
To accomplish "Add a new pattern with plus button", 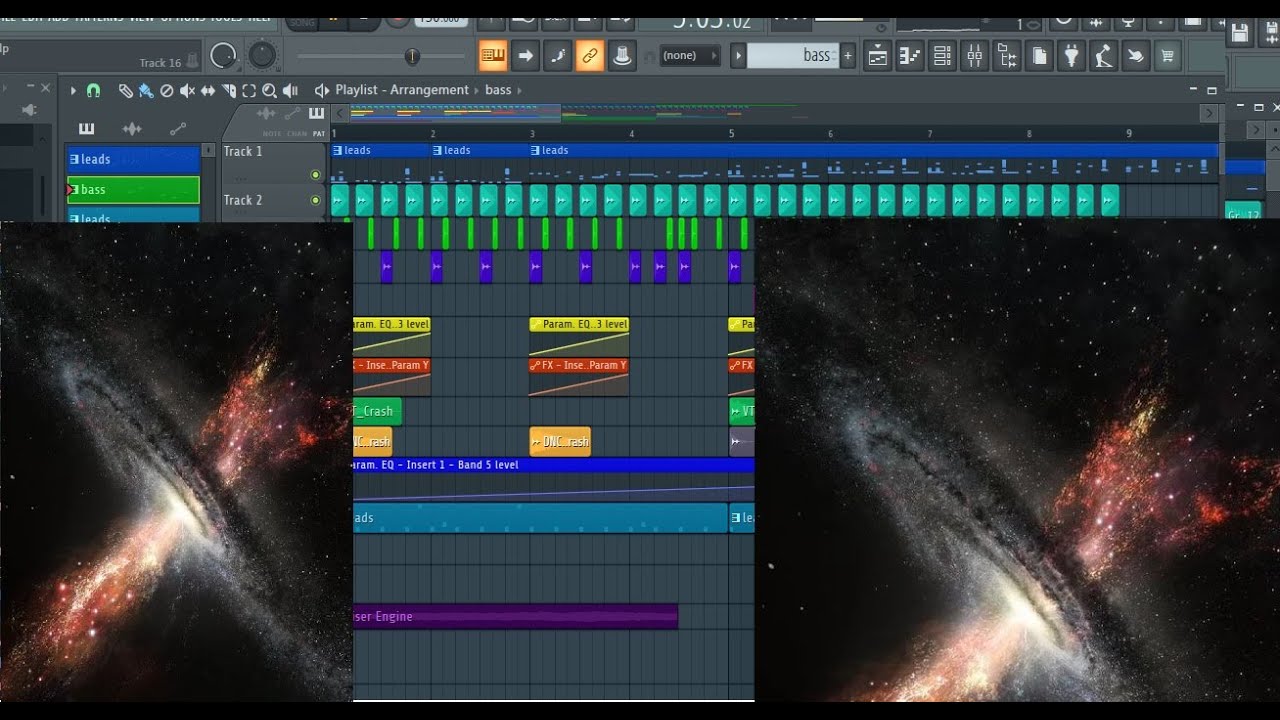I will (x=848, y=56).
